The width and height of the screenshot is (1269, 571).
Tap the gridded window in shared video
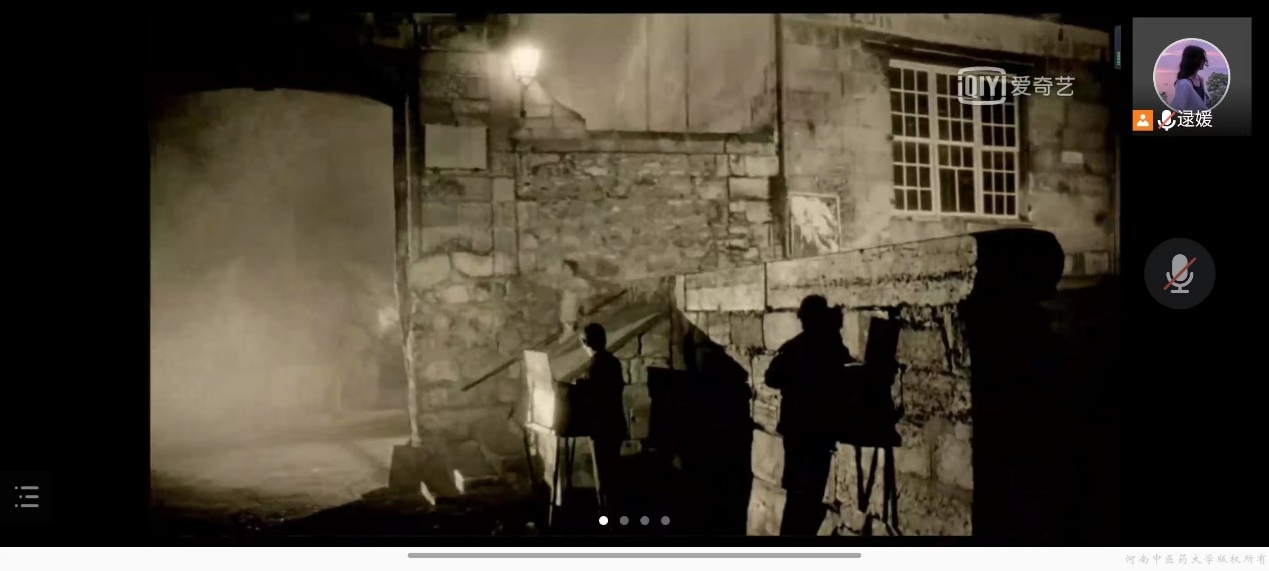coord(953,138)
